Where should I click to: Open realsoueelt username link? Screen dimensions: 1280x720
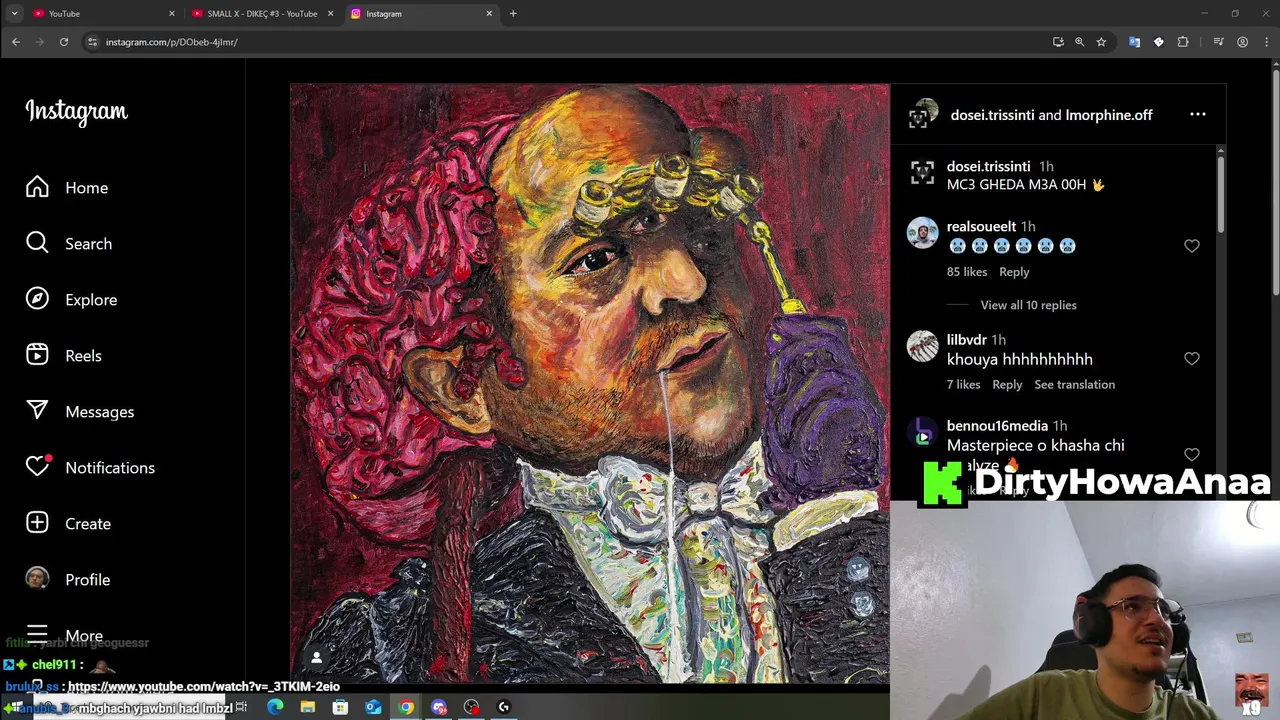pos(981,227)
